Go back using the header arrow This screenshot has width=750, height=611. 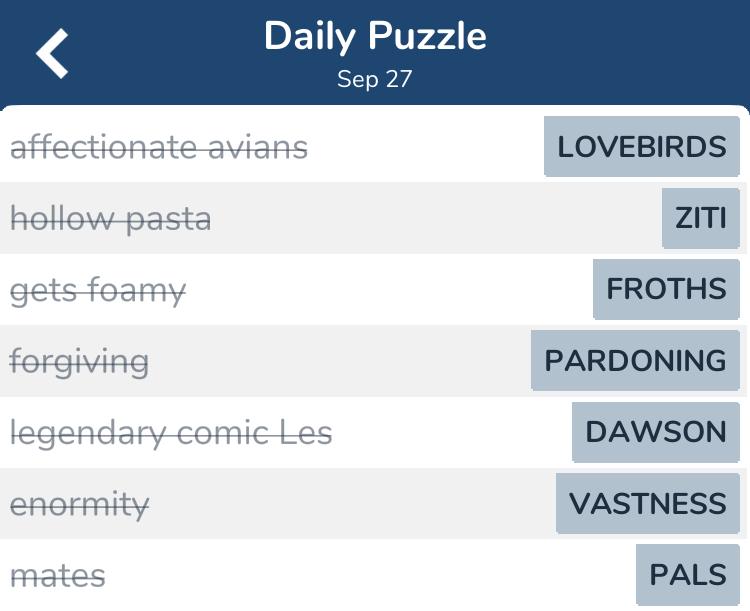tap(53, 53)
